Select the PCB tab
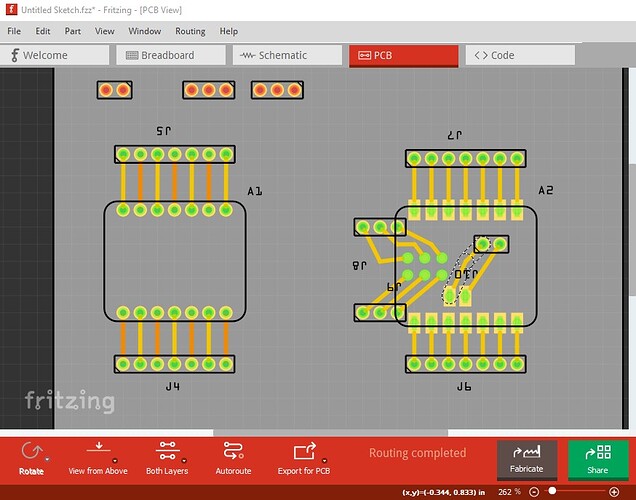The width and height of the screenshot is (636, 500). point(404,56)
